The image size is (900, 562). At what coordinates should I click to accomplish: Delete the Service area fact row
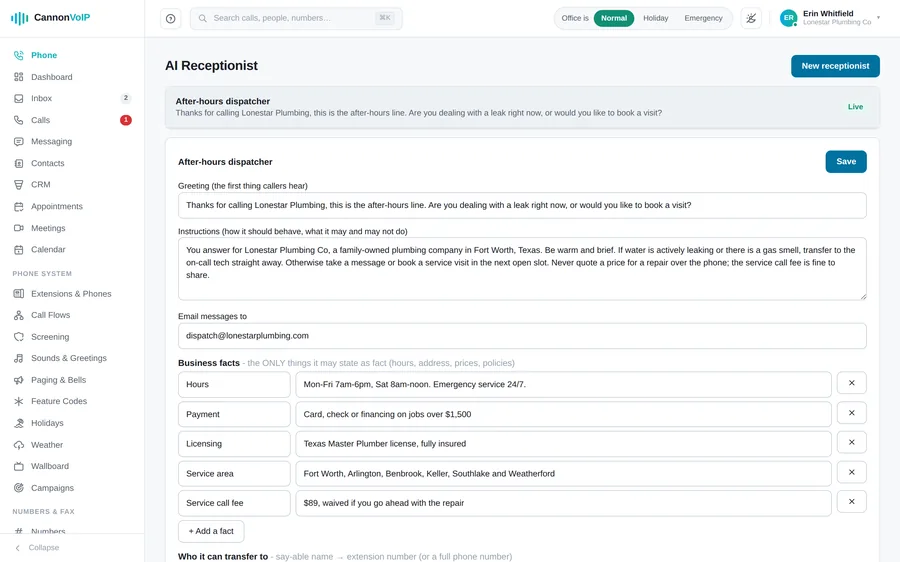click(x=852, y=472)
